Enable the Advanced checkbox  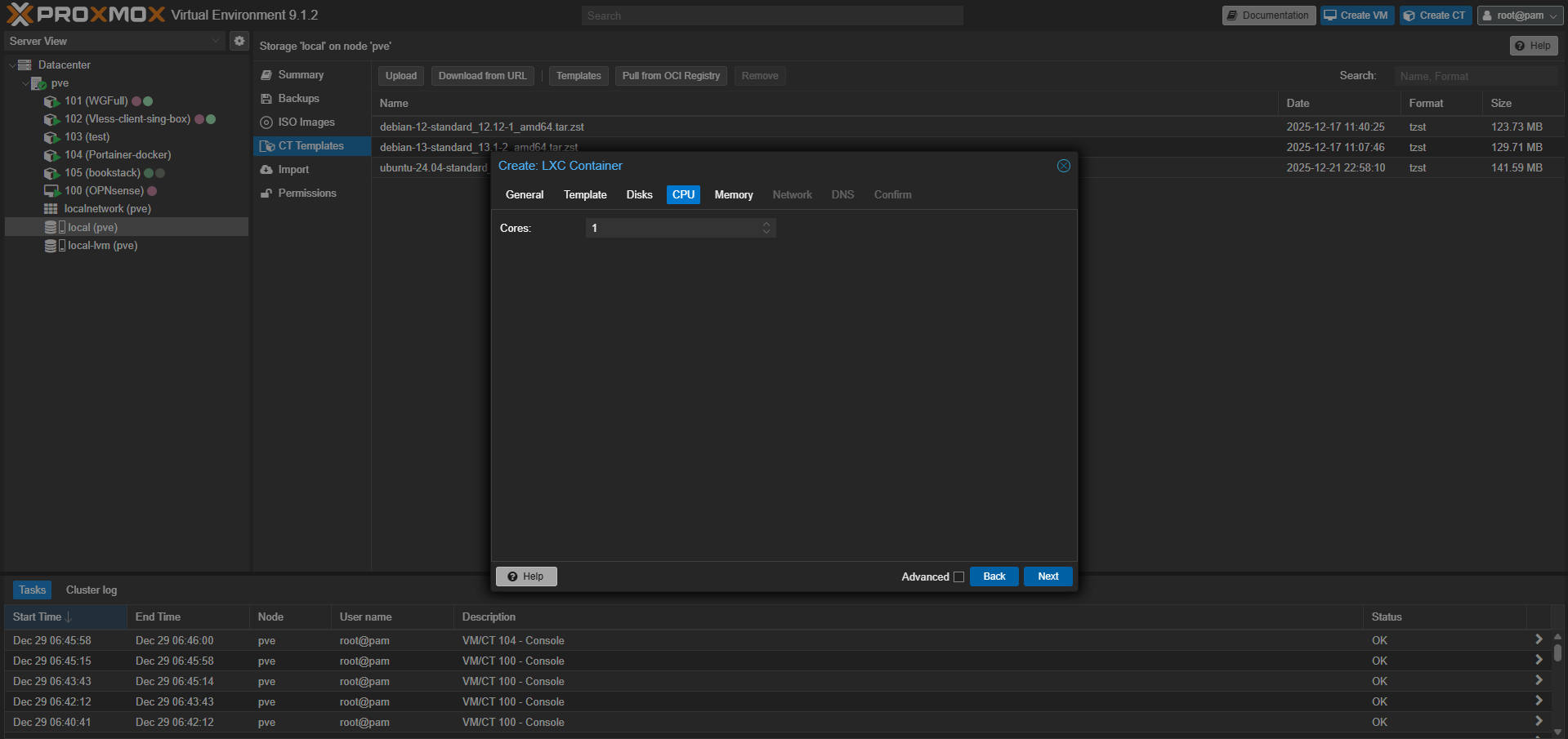[x=958, y=577]
